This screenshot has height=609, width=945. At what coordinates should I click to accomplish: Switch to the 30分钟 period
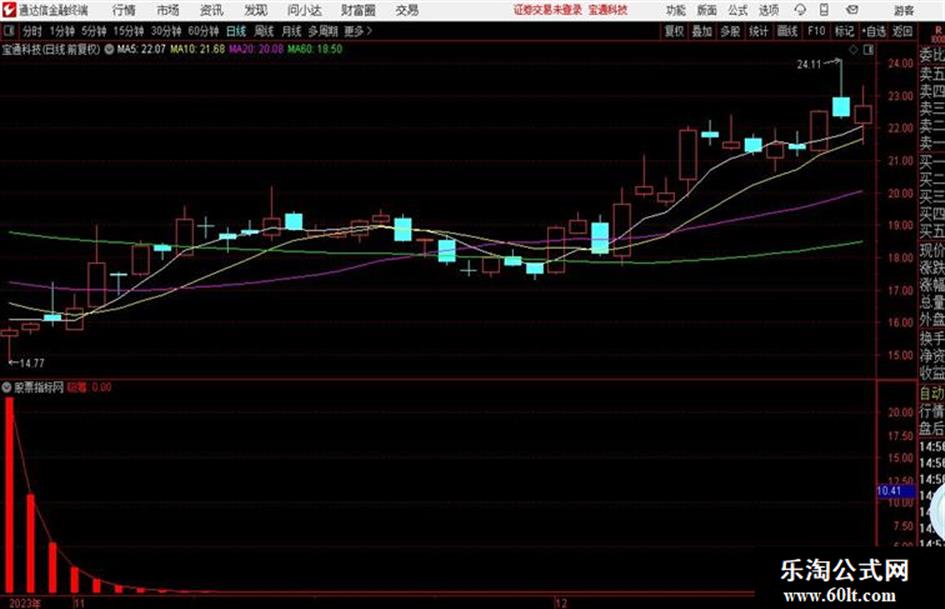(166, 31)
